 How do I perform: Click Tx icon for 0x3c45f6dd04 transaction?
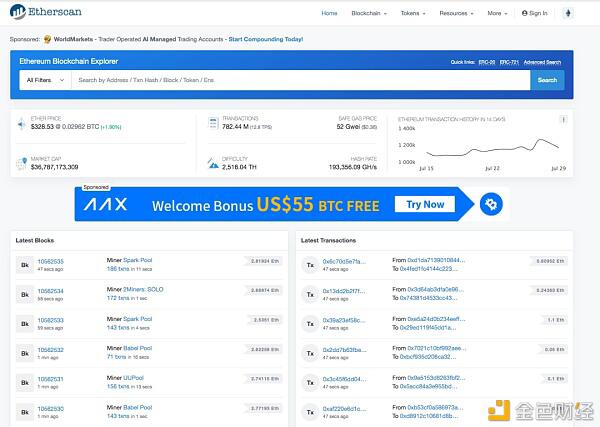(310, 383)
